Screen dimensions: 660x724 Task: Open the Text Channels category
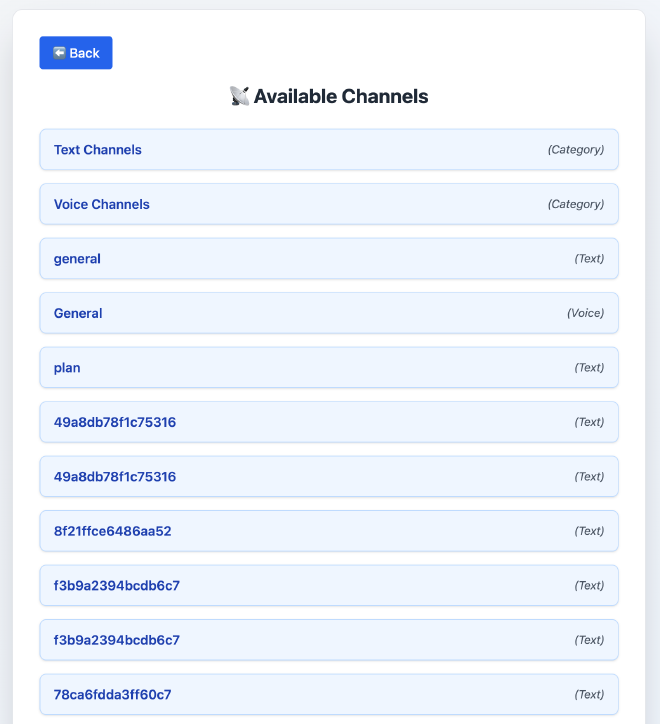(x=98, y=150)
